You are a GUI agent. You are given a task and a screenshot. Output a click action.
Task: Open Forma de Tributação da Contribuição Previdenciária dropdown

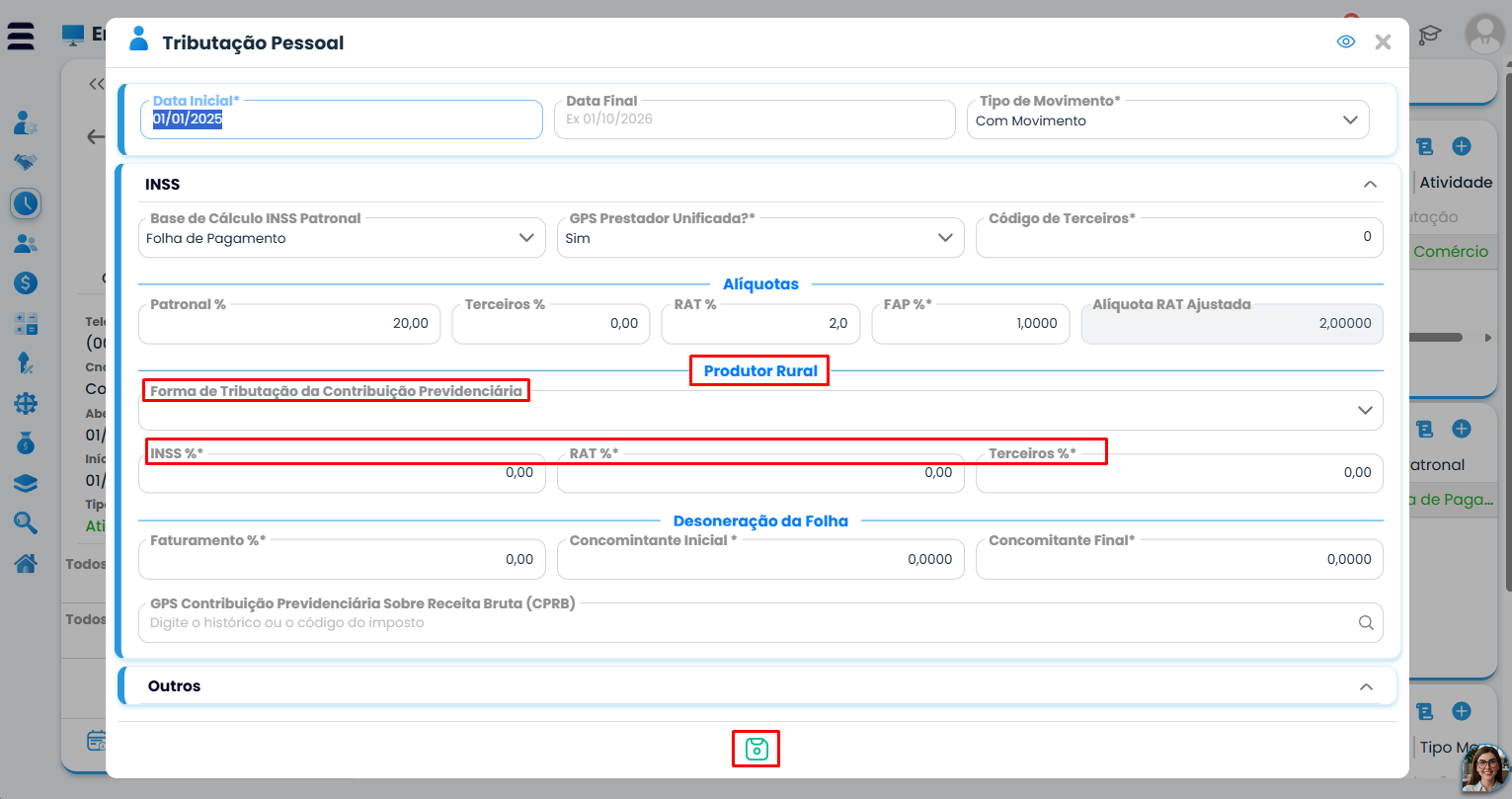click(760, 410)
